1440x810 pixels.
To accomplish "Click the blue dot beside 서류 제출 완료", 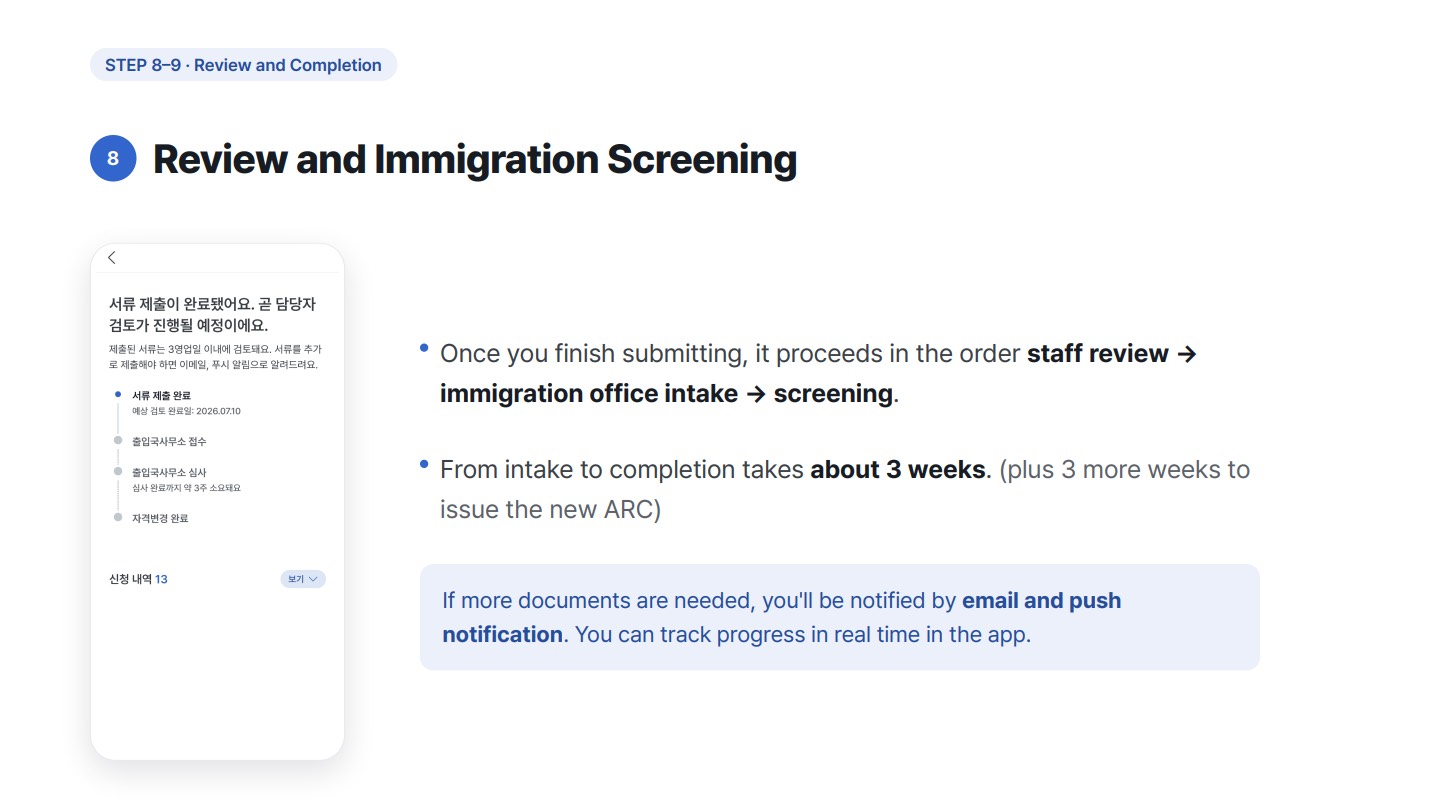I will [x=118, y=395].
